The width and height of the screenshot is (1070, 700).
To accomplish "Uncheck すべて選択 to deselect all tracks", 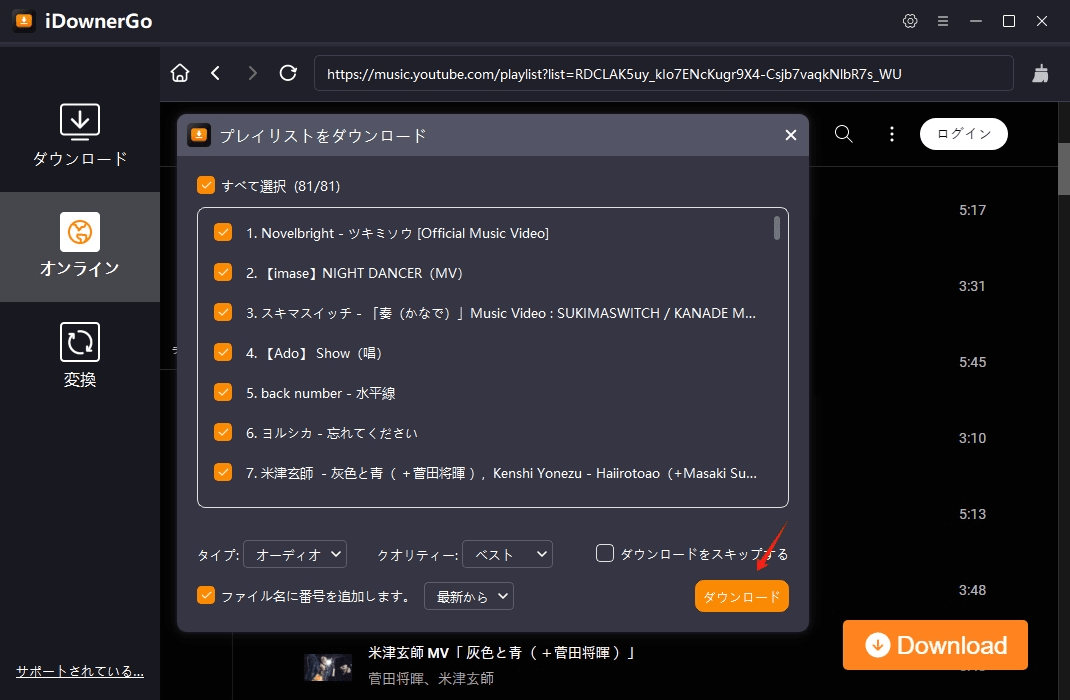I will [x=206, y=186].
